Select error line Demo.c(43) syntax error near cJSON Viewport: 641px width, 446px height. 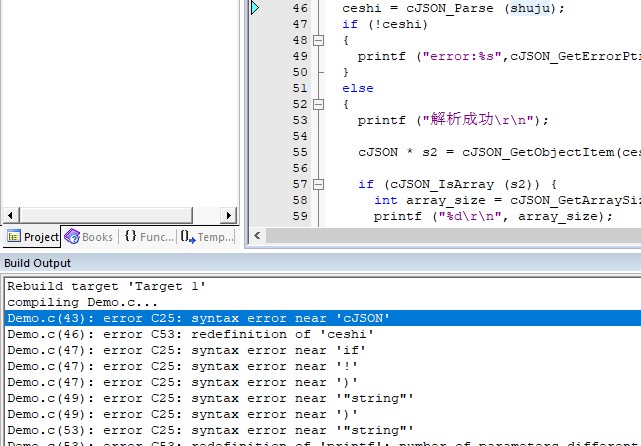click(x=323, y=318)
